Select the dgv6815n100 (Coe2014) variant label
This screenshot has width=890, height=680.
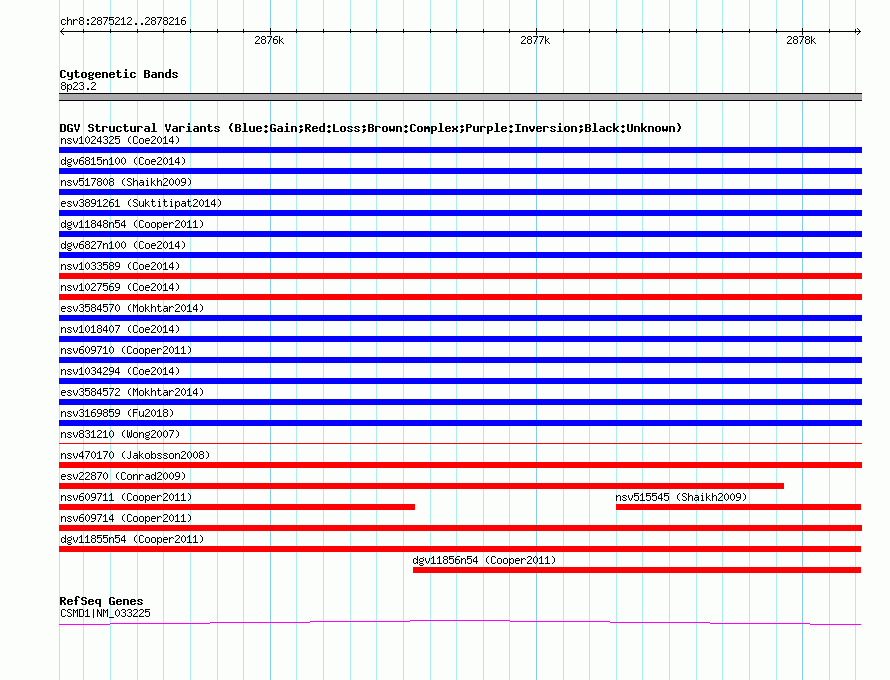[x=123, y=161]
